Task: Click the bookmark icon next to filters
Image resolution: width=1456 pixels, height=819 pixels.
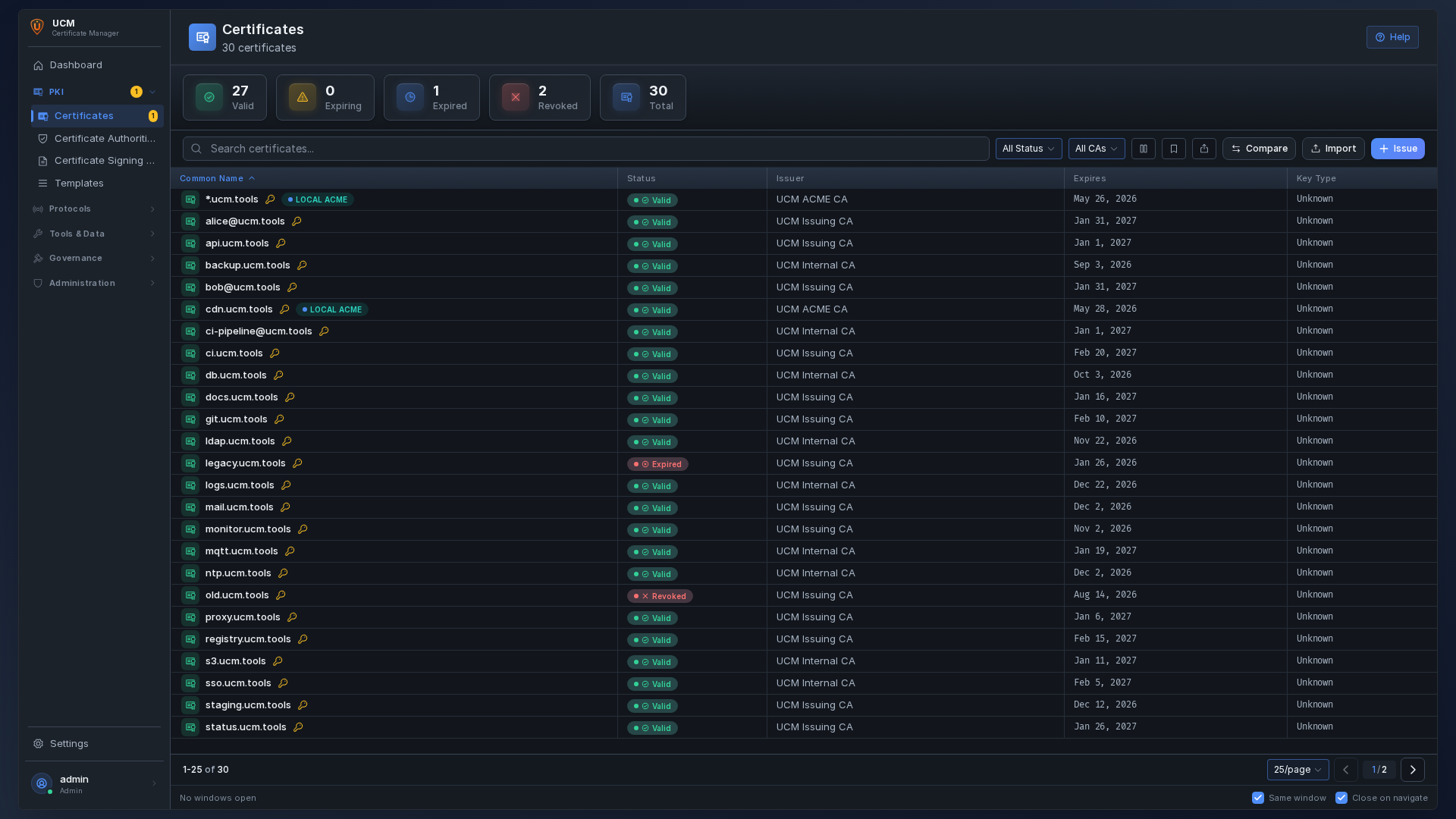Action: pos(1174,149)
